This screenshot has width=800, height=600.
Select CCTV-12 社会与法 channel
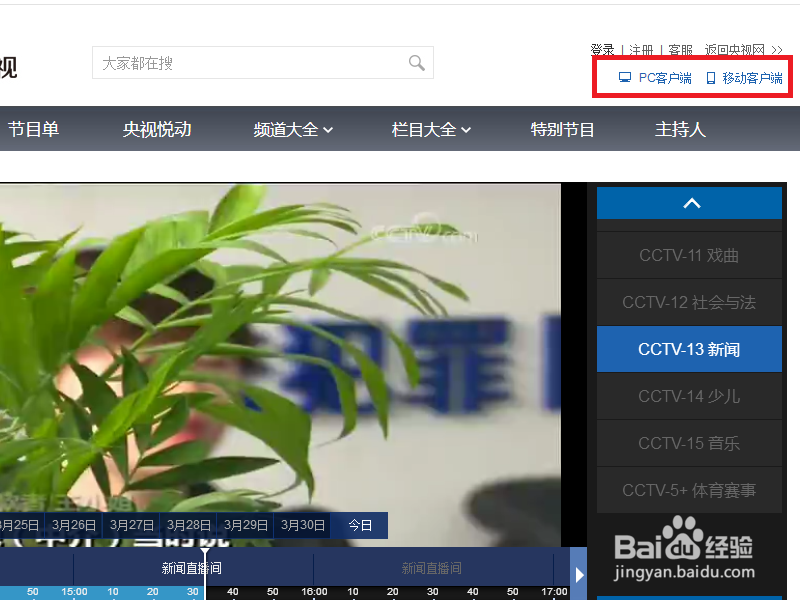[x=689, y=302]
